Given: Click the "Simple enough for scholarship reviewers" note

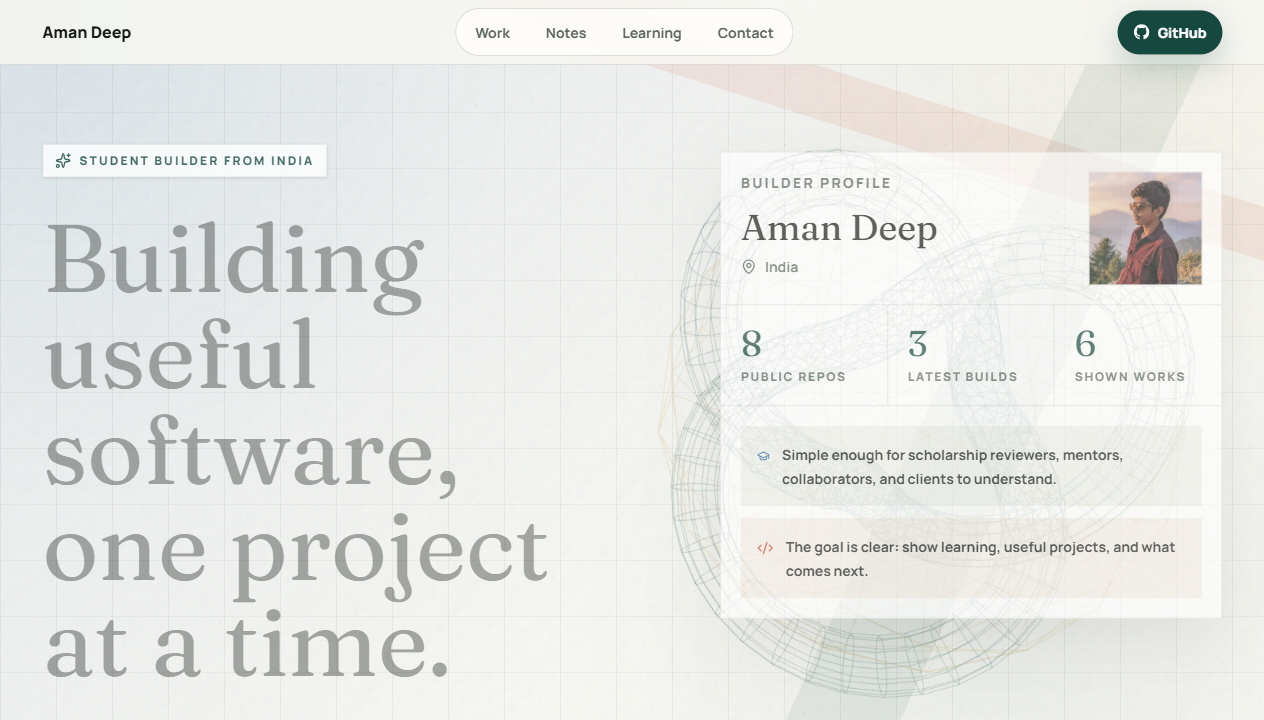Looking at the screenshot, I should [971, 466].
